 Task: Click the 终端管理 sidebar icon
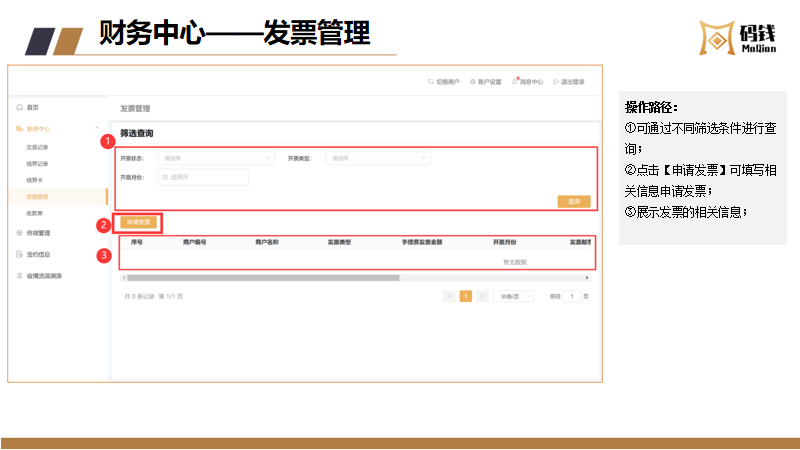coord(19,232)
